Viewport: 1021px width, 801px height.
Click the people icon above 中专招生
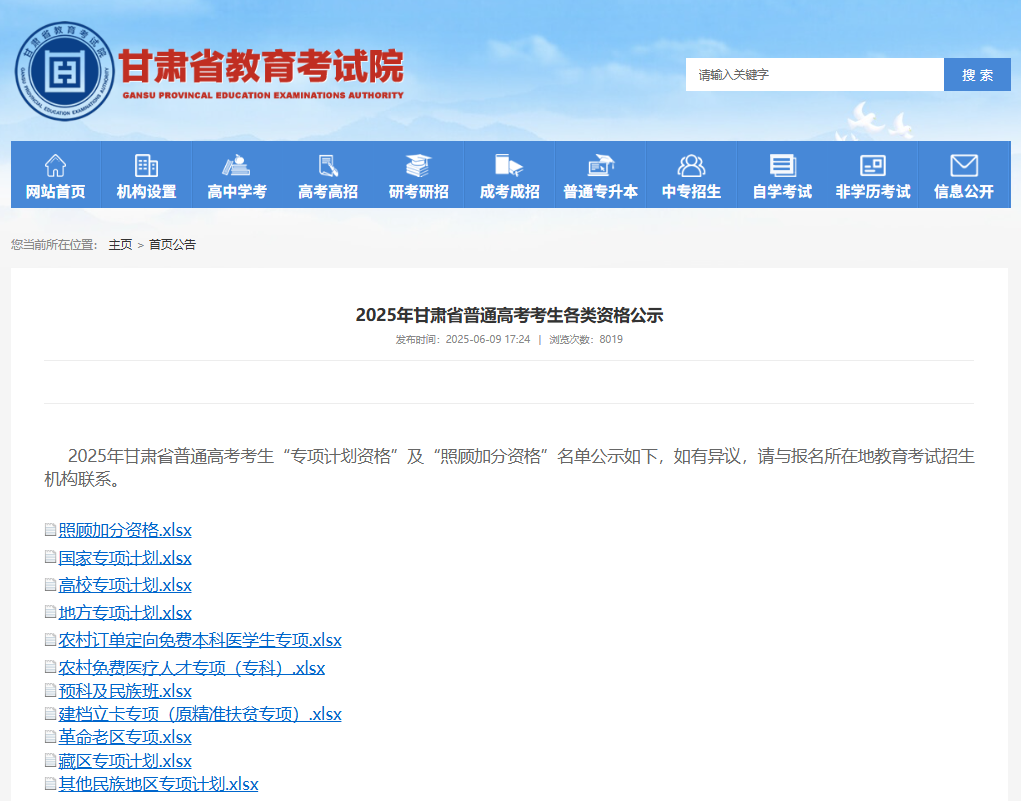(x=690, y=163)
